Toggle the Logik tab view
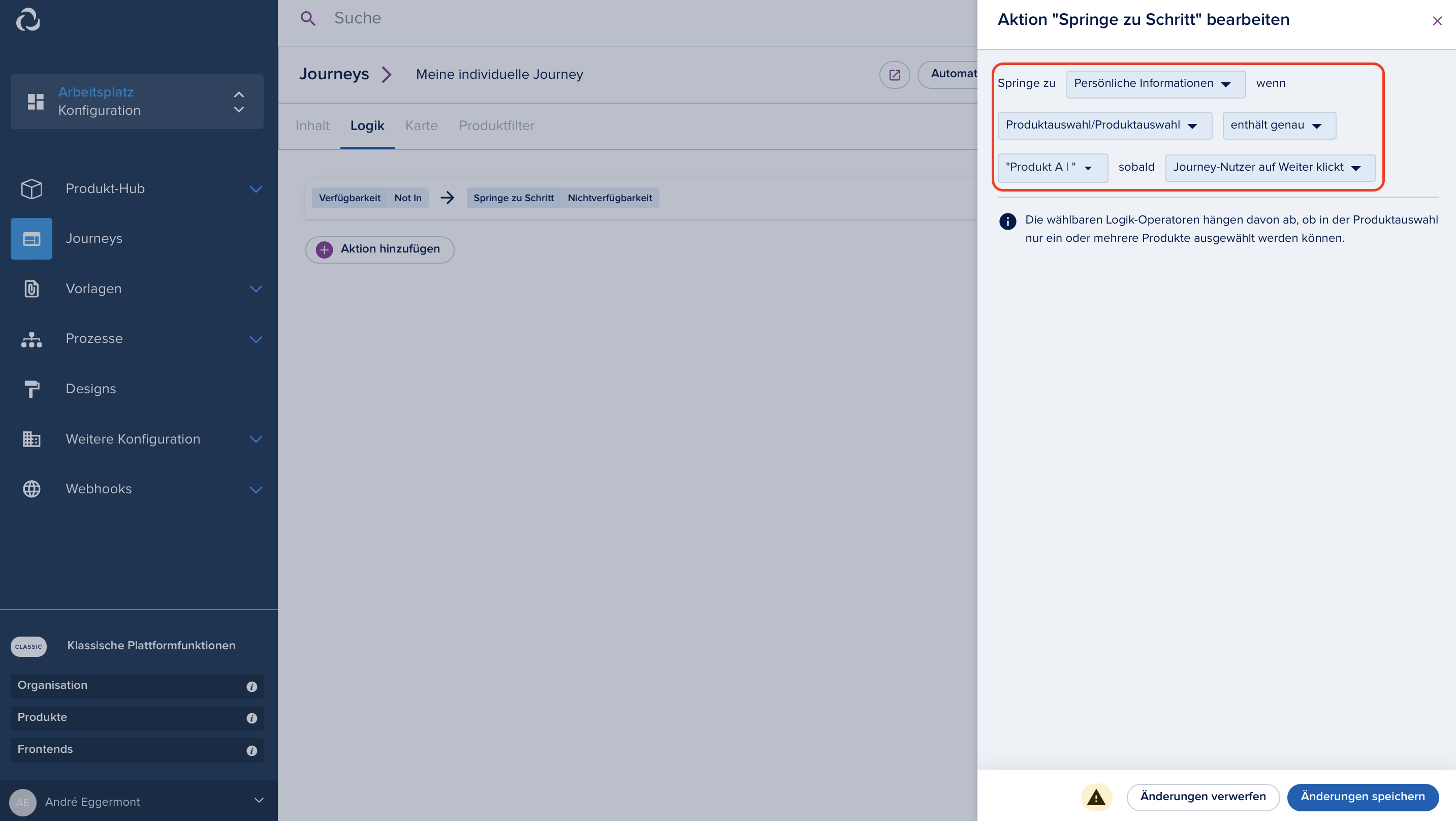Screen dimensions: 1456x821 pyautogui.click(x=367, y=125)
